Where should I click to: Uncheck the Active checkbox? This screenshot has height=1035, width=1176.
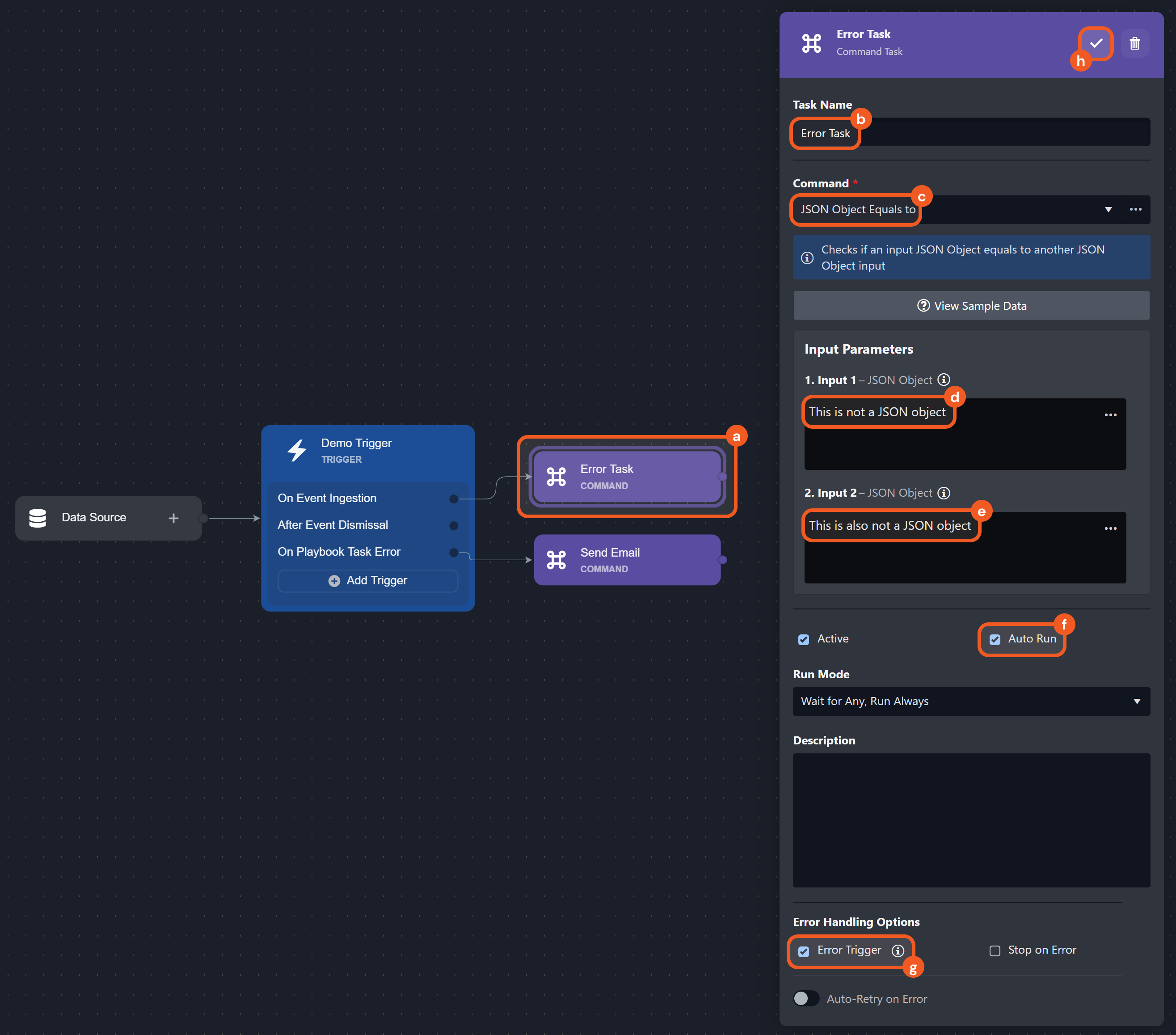click(804, 639)
